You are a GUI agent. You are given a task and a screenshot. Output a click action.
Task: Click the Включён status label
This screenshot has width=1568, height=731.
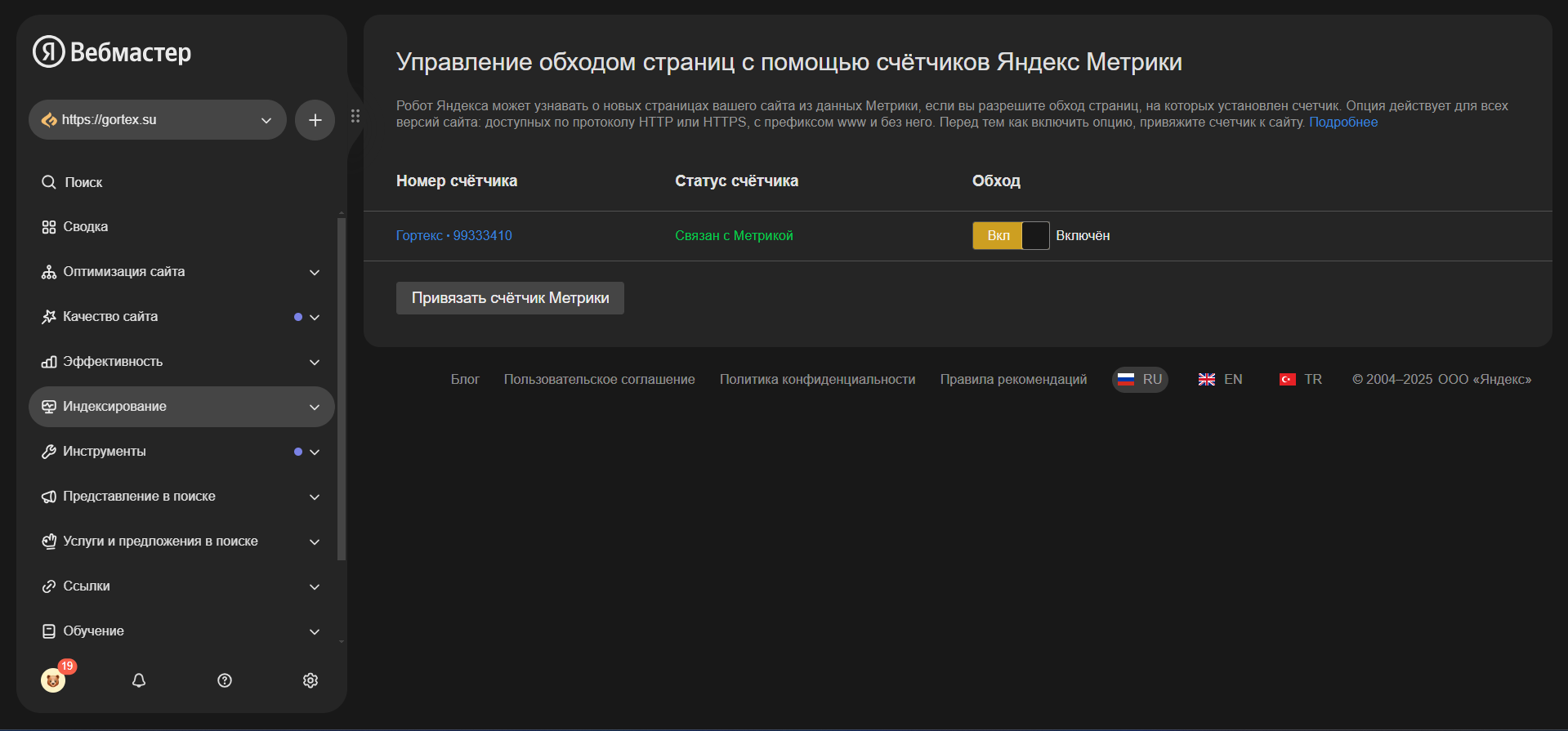(1083, 235)
